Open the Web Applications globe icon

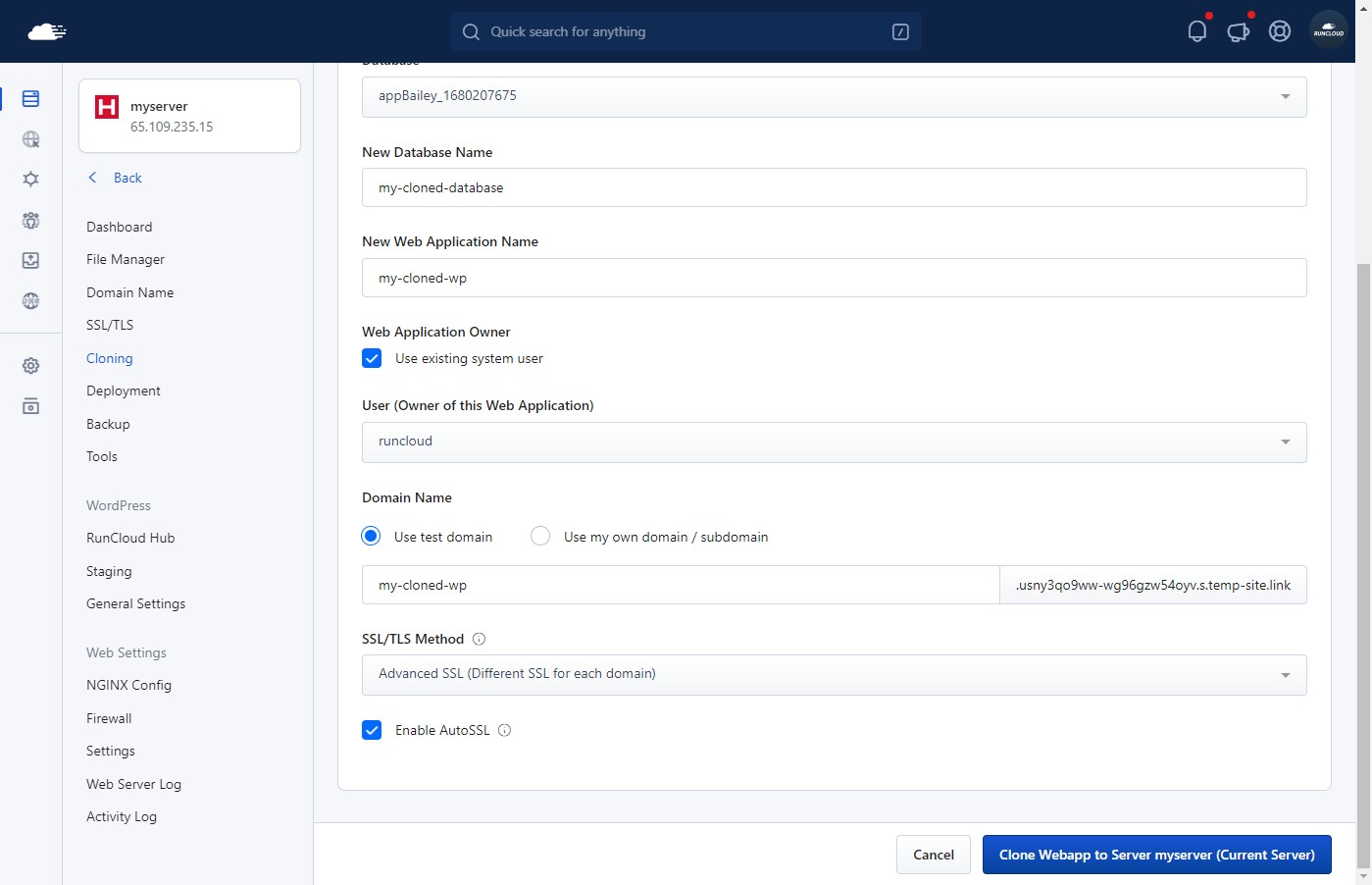[30, 139]
